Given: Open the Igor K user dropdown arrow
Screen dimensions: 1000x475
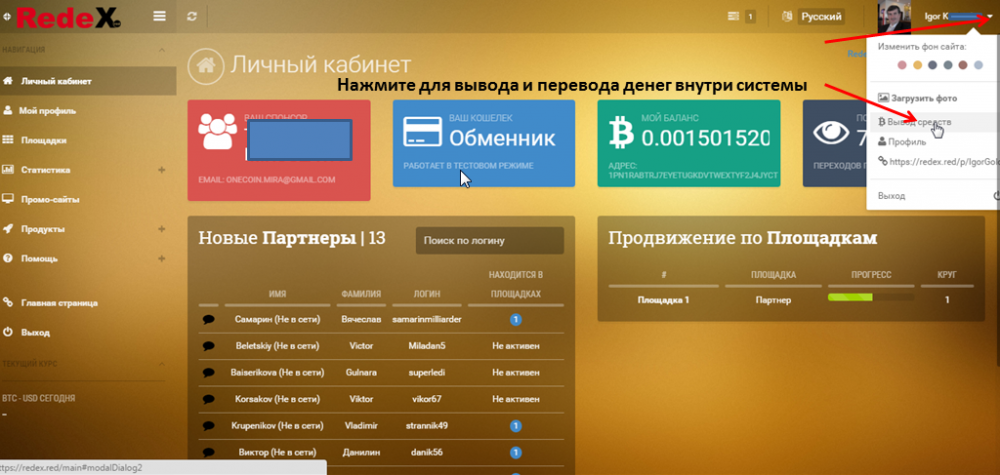Looking at the screenshot, I should (x=989, y=17).
